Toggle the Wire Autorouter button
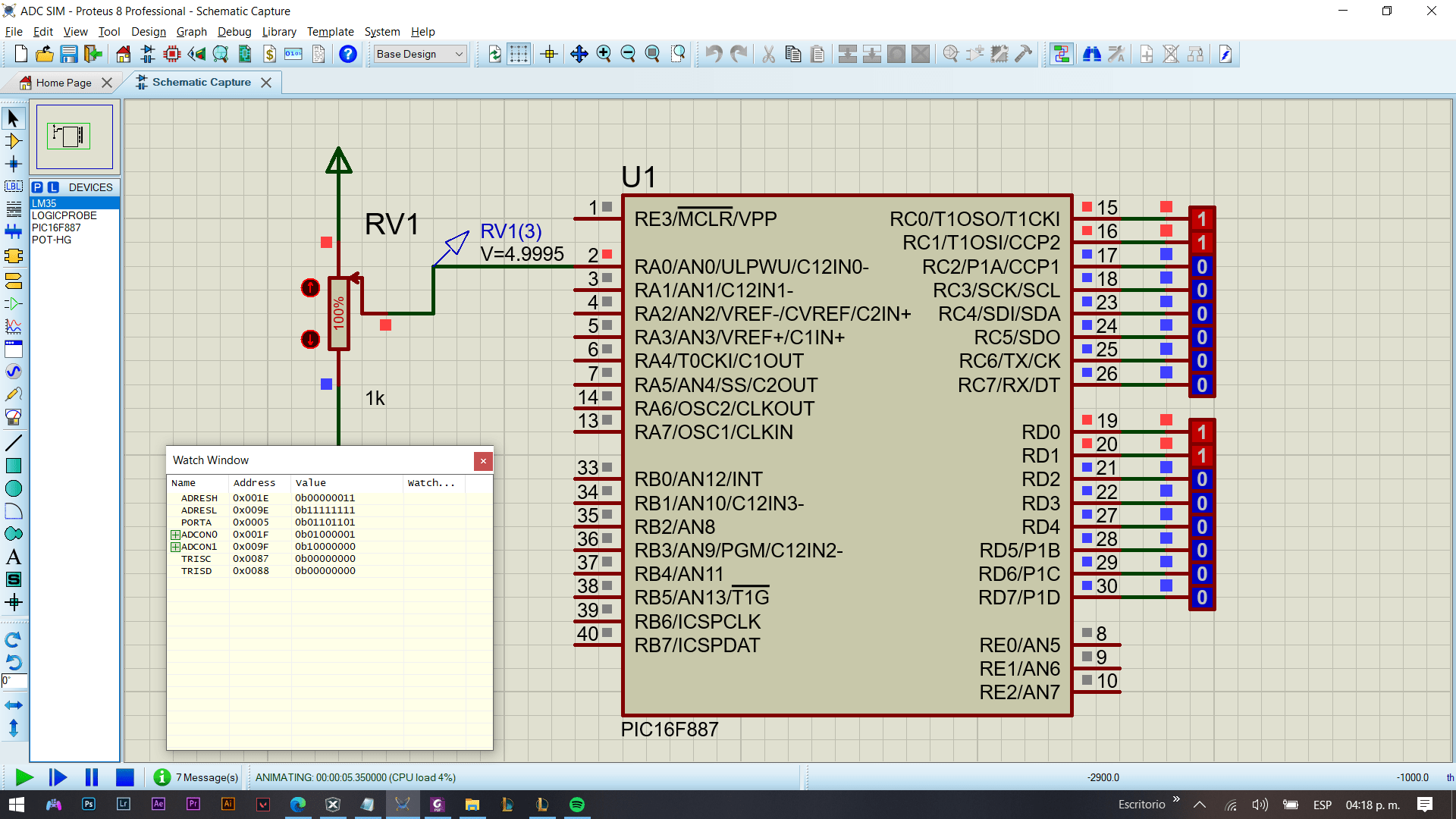1456x819 pixels. click(1062, 54)
